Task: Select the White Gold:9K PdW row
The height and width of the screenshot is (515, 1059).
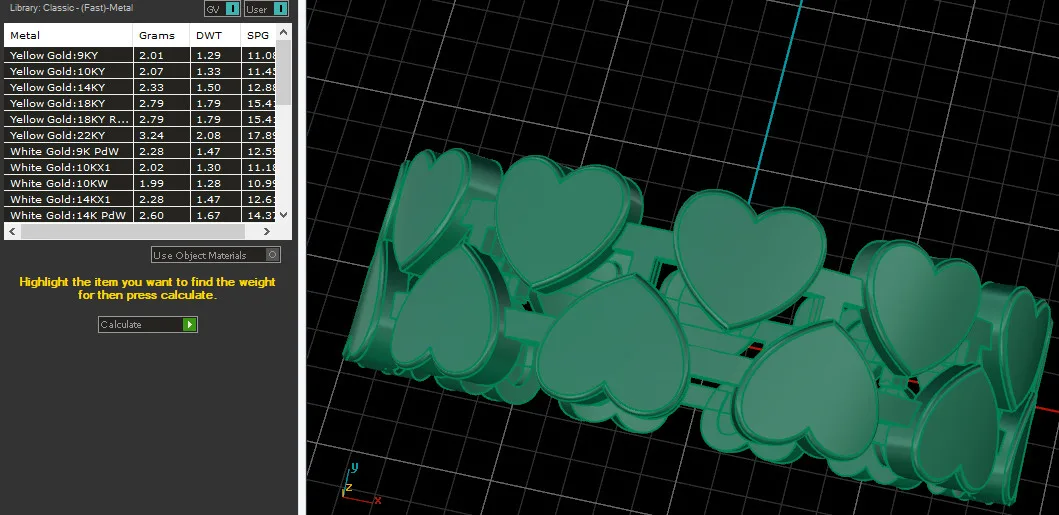Action: point(140,151)
